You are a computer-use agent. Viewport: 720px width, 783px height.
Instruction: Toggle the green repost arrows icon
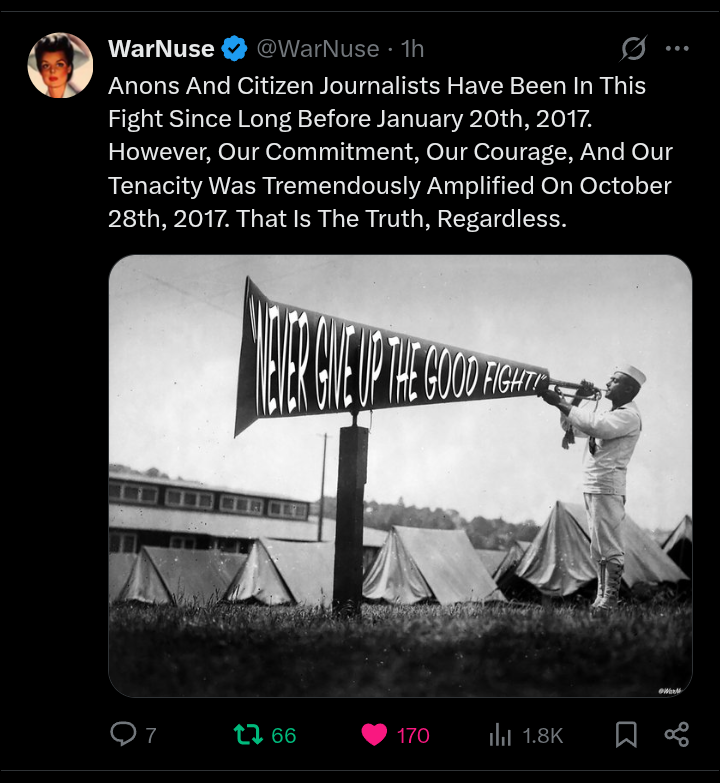[x=248, y=735]
